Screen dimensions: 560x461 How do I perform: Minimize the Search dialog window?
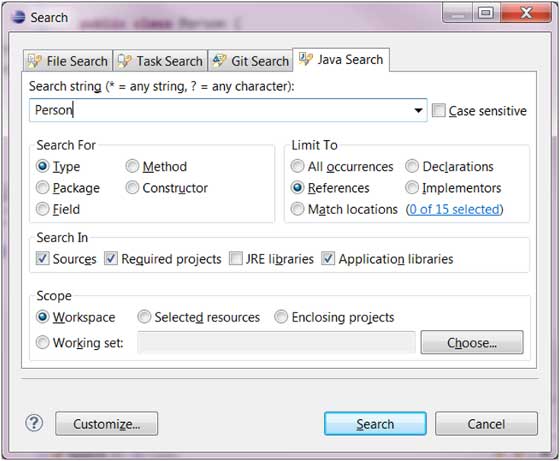point(457,13)
